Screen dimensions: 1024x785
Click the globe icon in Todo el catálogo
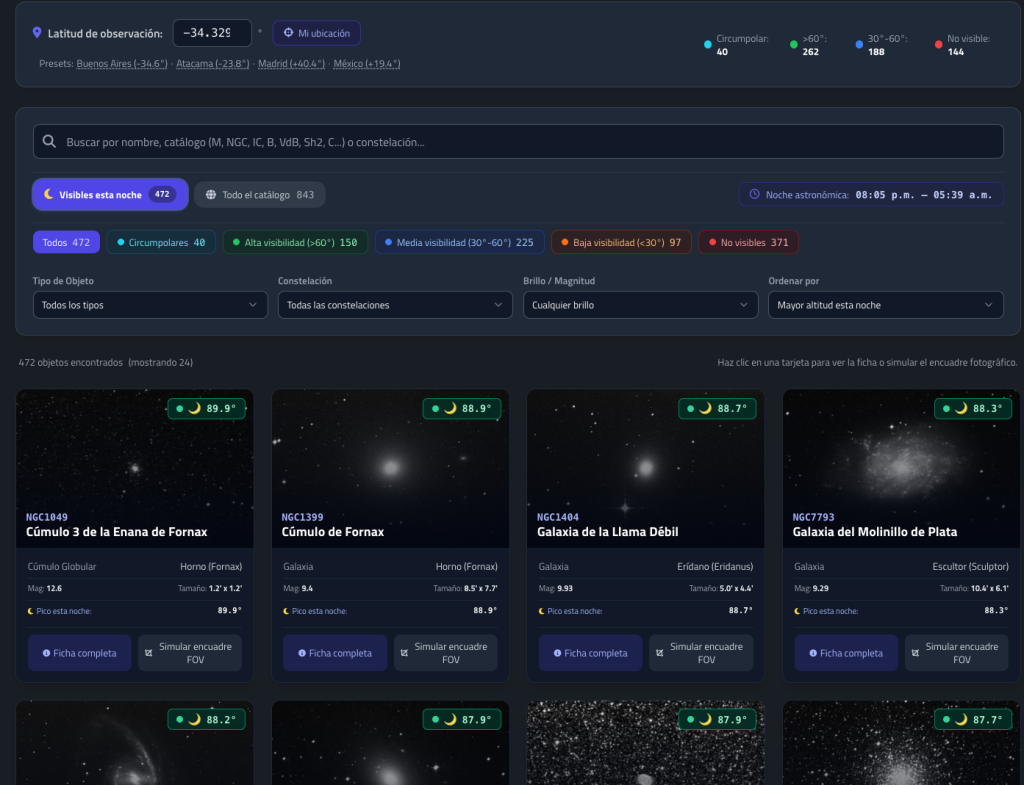pyautogui.click(x=211, y=195)
